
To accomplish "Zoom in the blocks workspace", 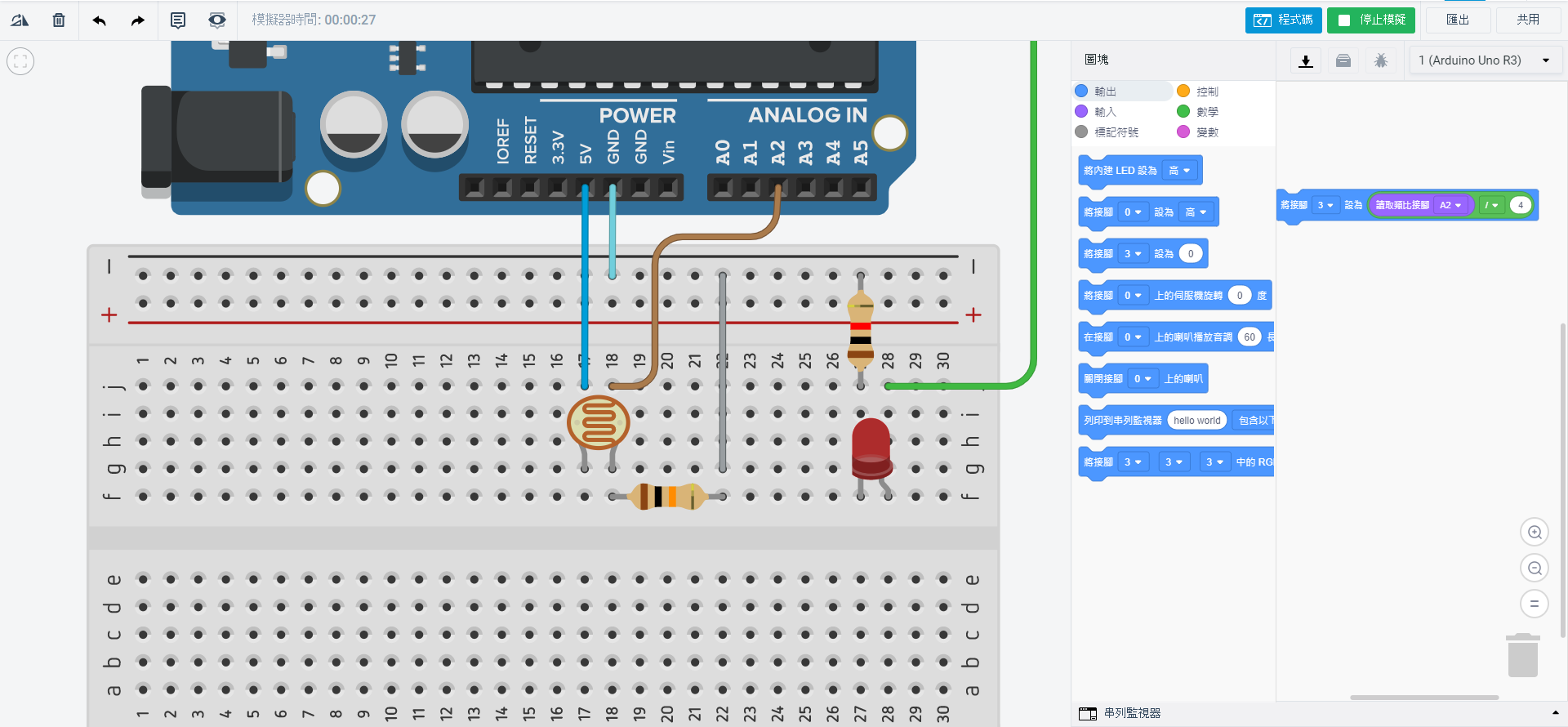I will click(x=1535, y=533).
